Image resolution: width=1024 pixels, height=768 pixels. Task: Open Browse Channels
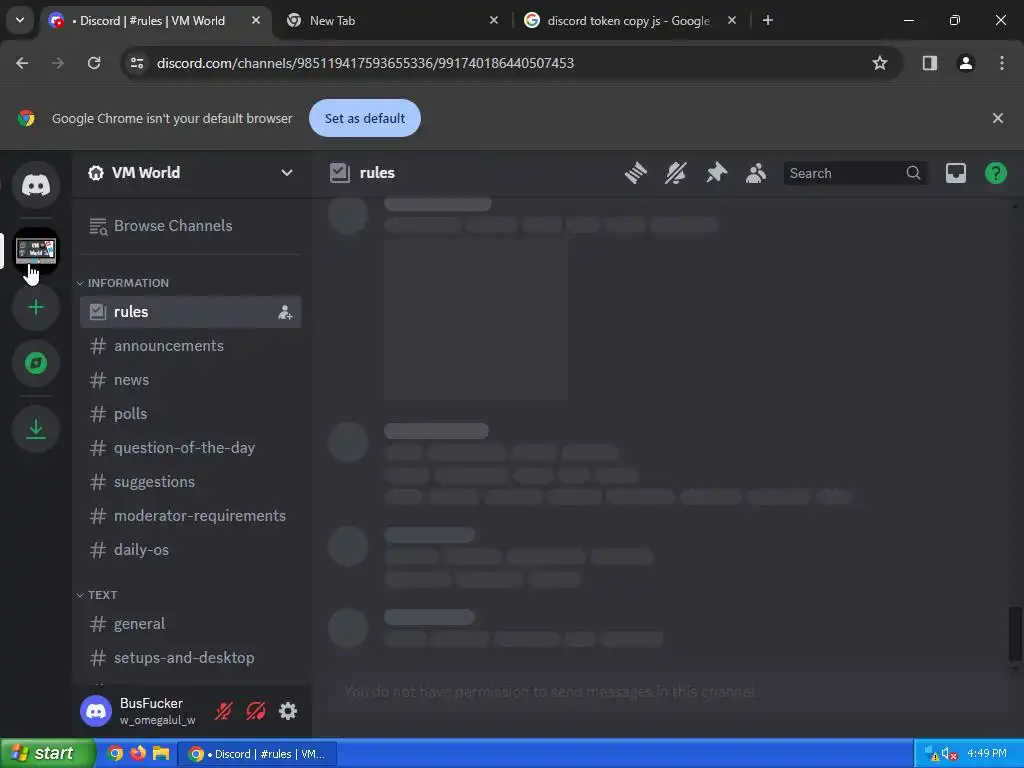coord(189,226)
